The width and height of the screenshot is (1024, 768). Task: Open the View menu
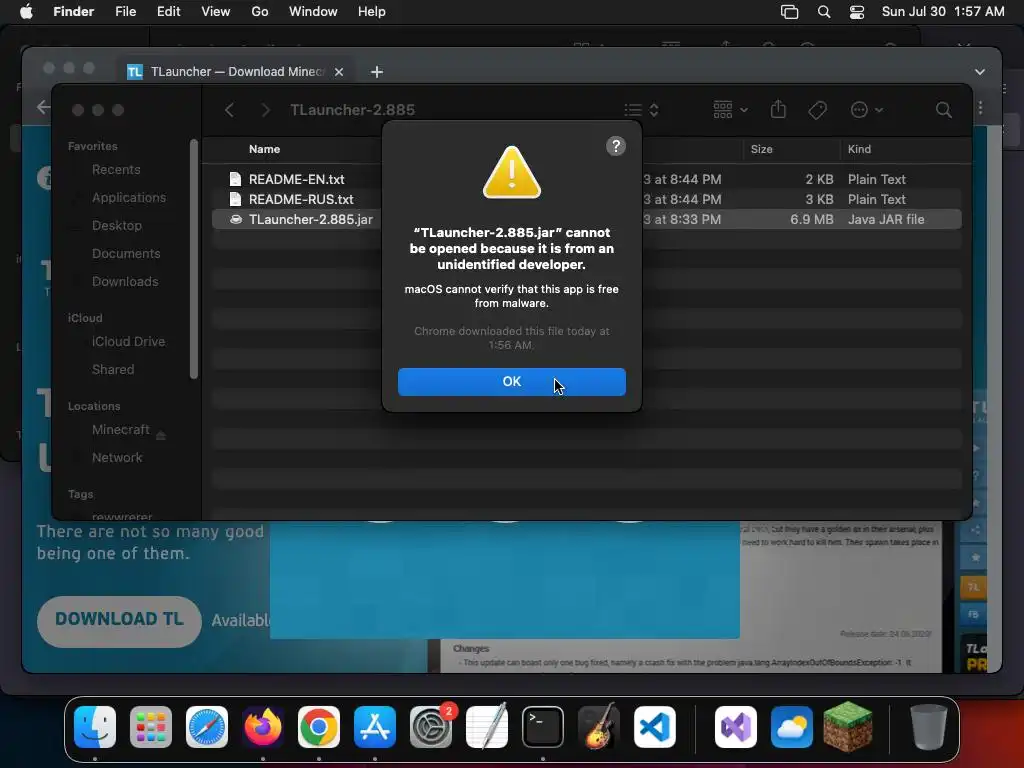point(216,12)
